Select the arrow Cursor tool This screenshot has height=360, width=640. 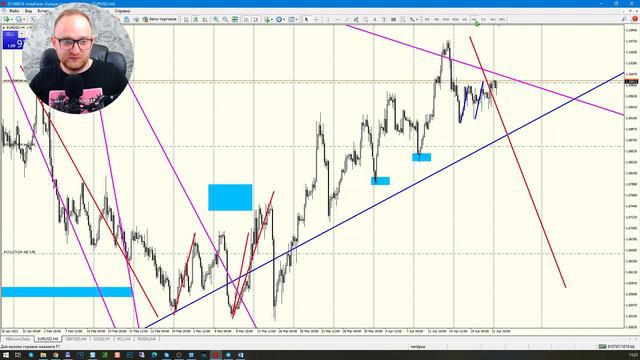(306, 19)
